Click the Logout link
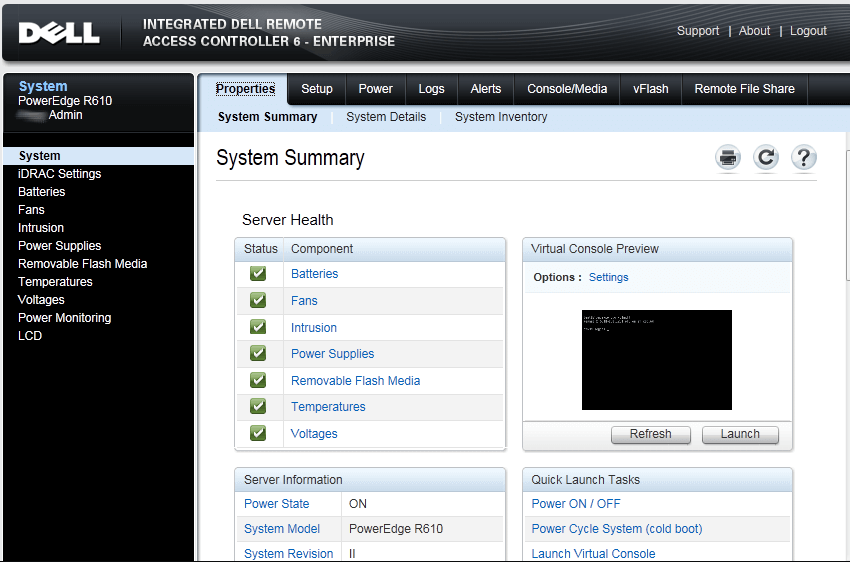Image resolution: width=850 pixels, height=562 pixels. [808, 31]
